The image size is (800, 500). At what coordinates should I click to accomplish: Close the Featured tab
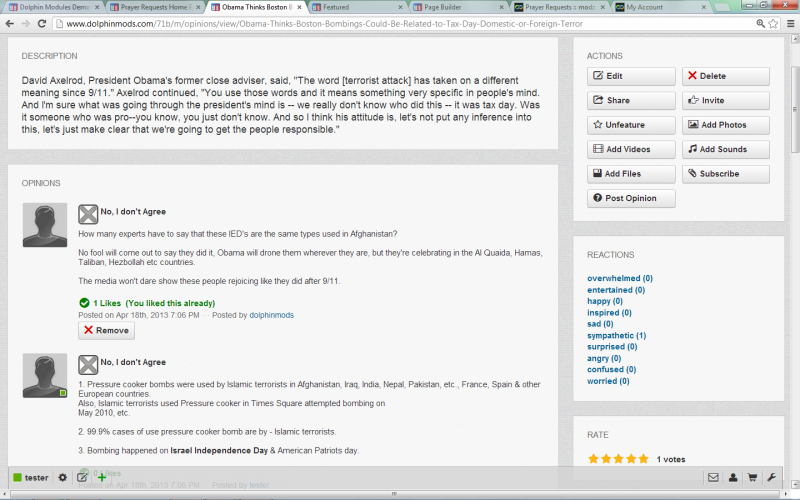pos(400,7)
